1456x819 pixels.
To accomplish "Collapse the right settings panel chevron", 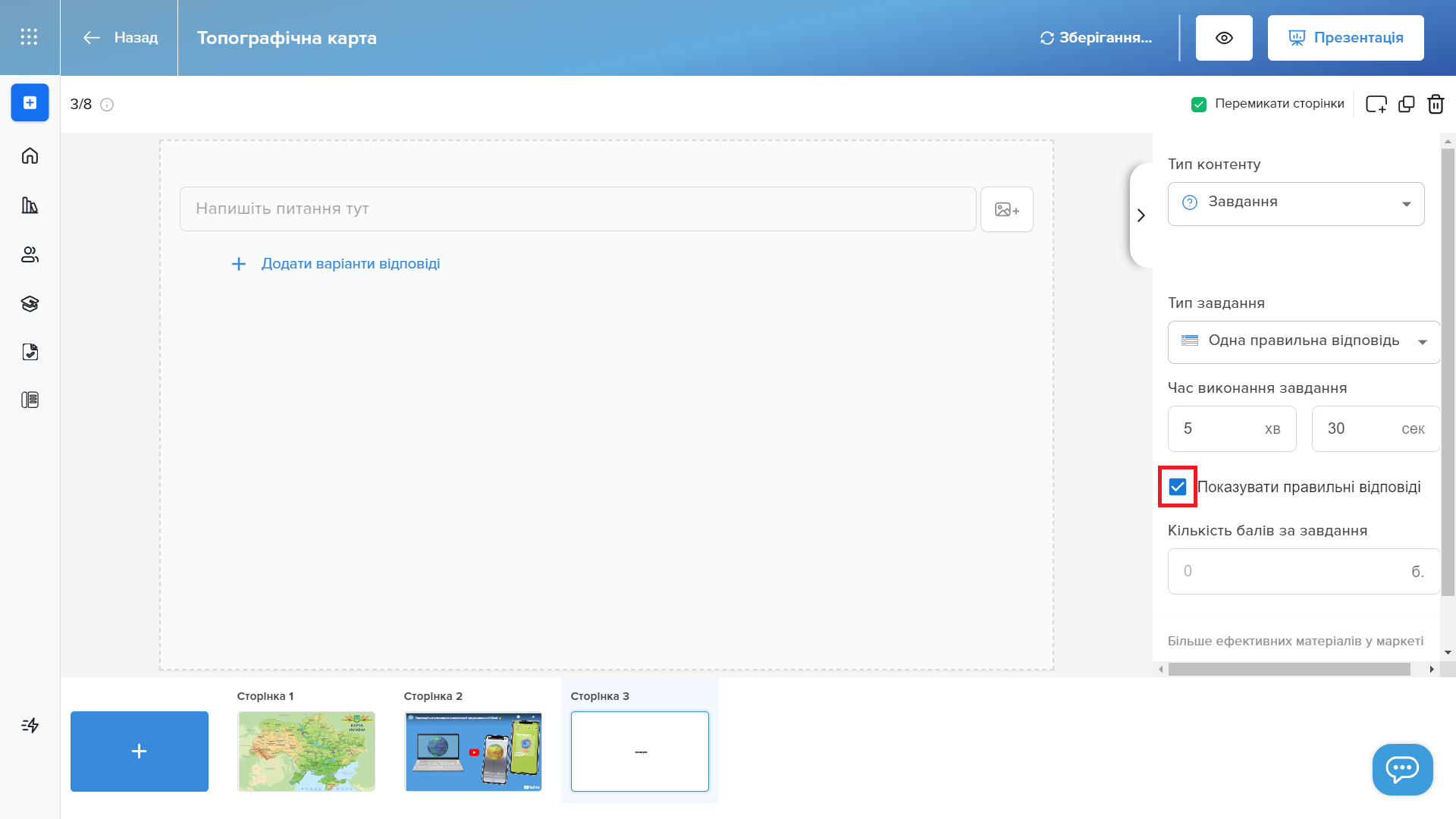I will [1141, 215].
